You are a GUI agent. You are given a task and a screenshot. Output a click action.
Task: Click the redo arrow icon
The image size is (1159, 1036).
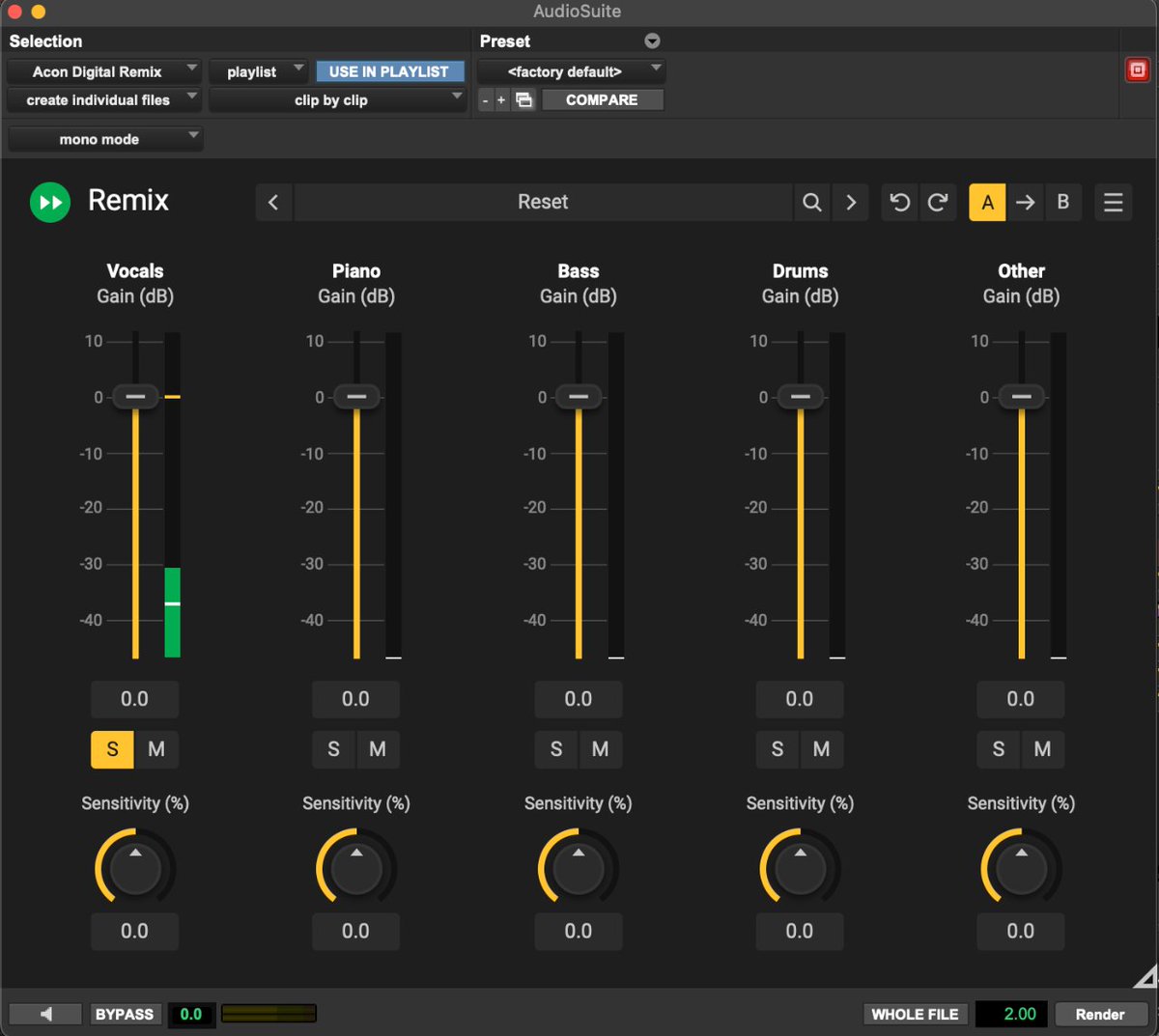coord(938,202)
